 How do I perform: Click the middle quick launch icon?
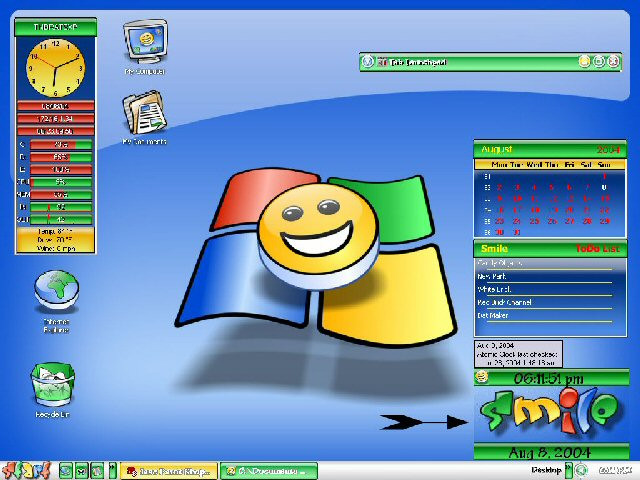tap(81, 471)
